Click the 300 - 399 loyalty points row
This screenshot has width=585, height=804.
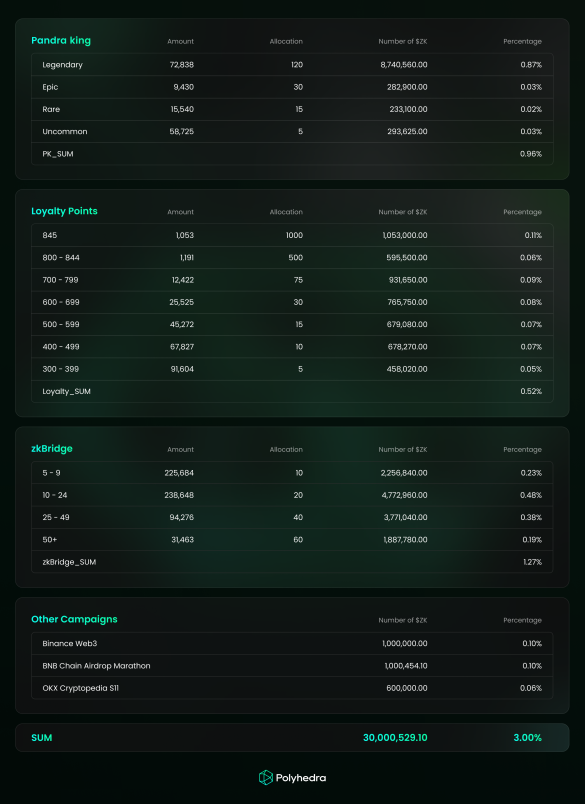pyautogui.click(x=292, y=369)
